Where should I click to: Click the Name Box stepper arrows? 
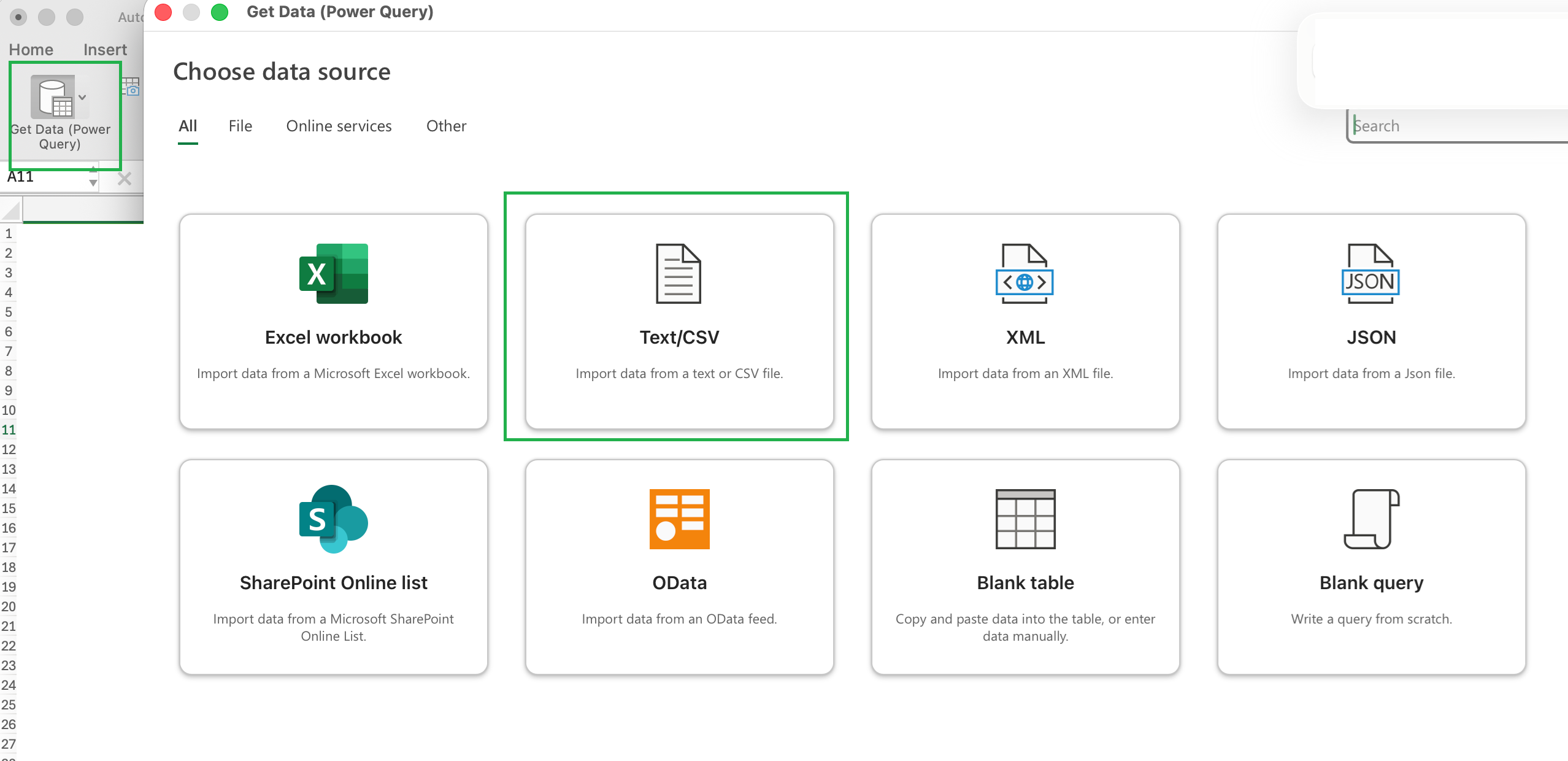click(93, 177)
